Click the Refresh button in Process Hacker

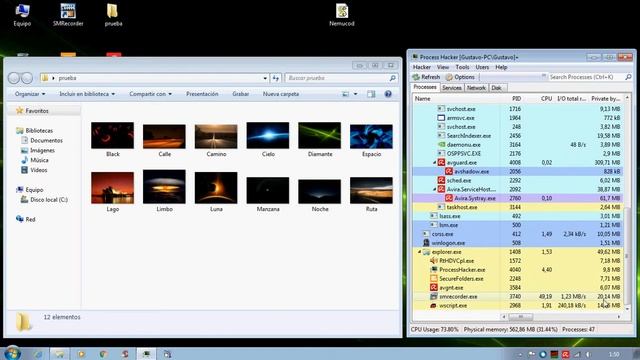pyautogui.click(x=426, y=77)
